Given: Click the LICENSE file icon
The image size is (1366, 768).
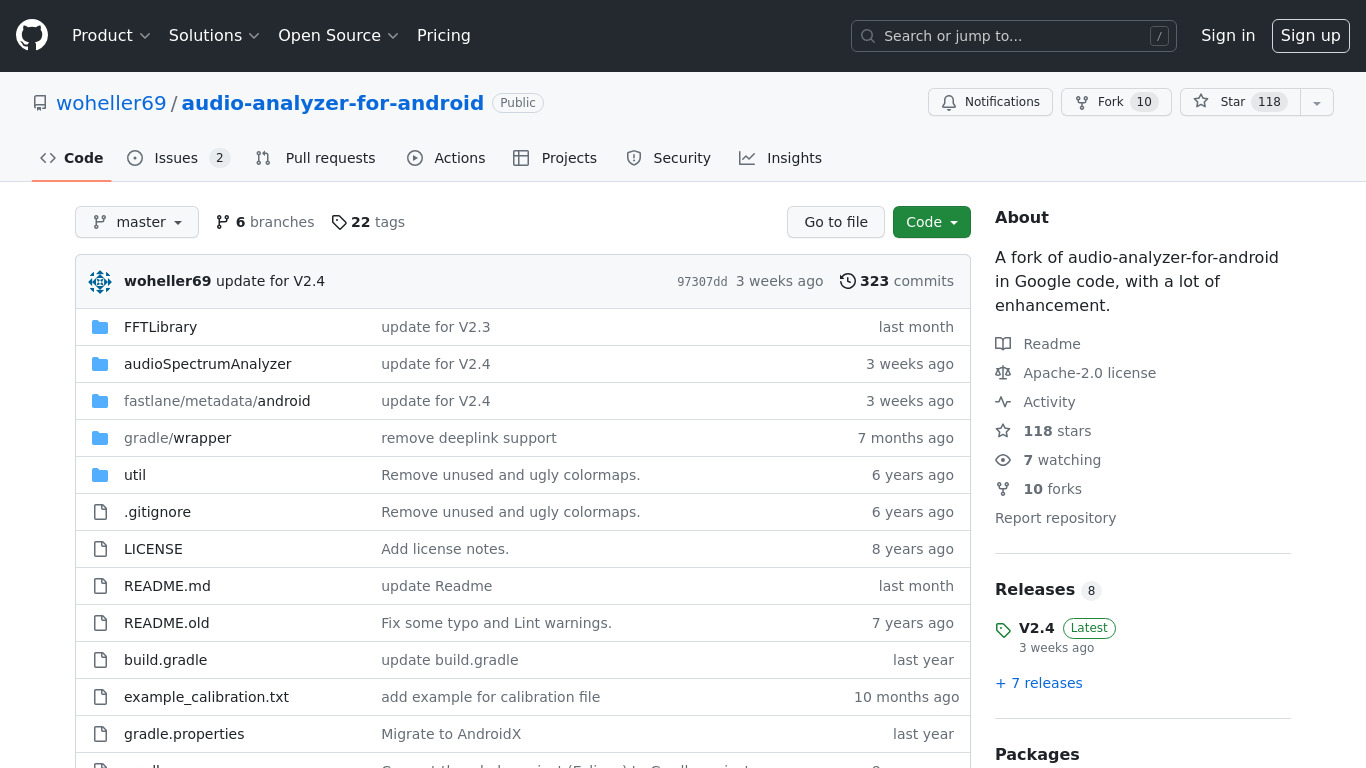Looking at the screenshot, I should point(100,549).
